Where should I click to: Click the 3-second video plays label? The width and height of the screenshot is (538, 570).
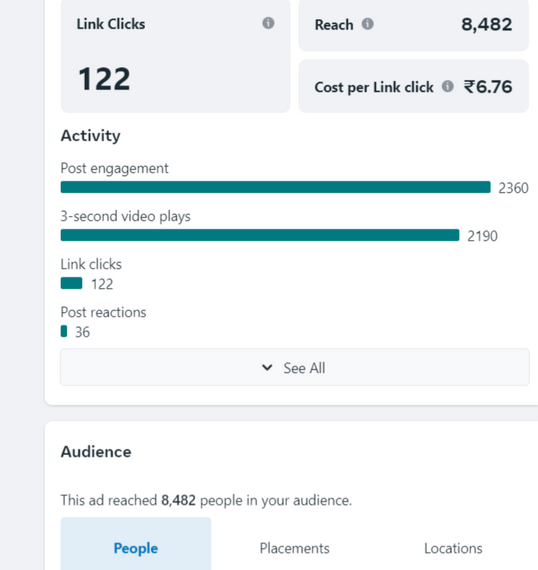tap(125, 217)
